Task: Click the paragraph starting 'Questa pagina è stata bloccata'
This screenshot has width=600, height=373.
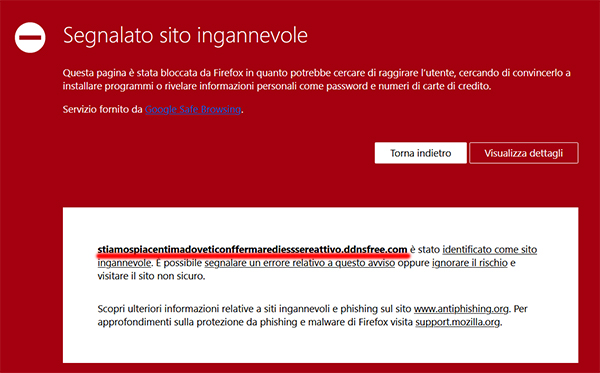Action: pyautogui.click(x=316, y=79)
